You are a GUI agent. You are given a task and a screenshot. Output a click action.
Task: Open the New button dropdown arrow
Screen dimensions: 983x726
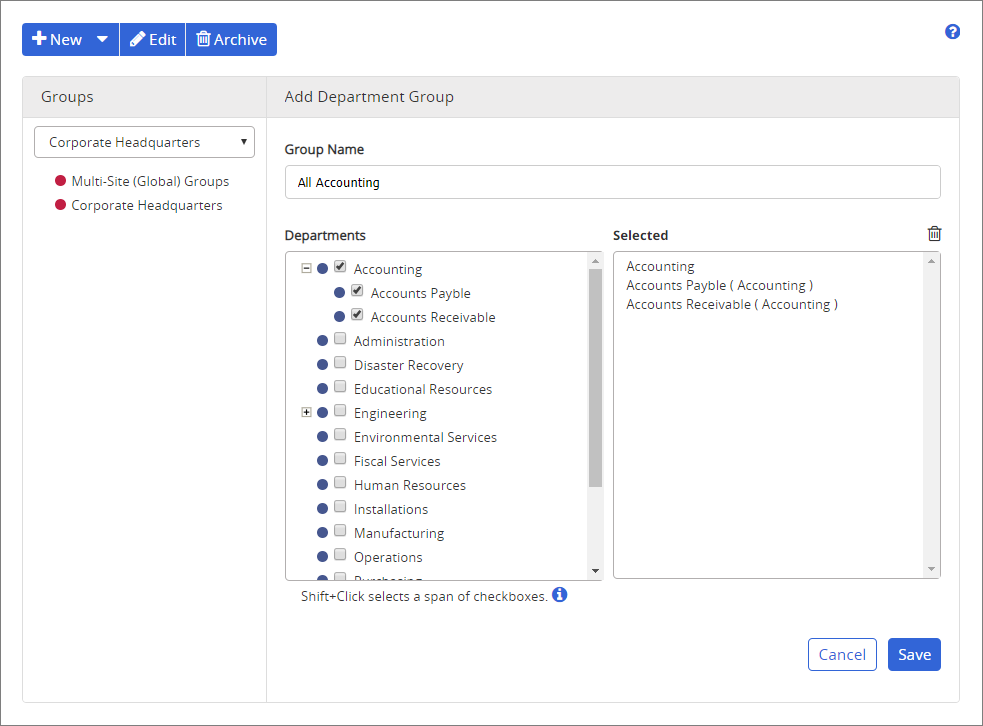(102, 40)
